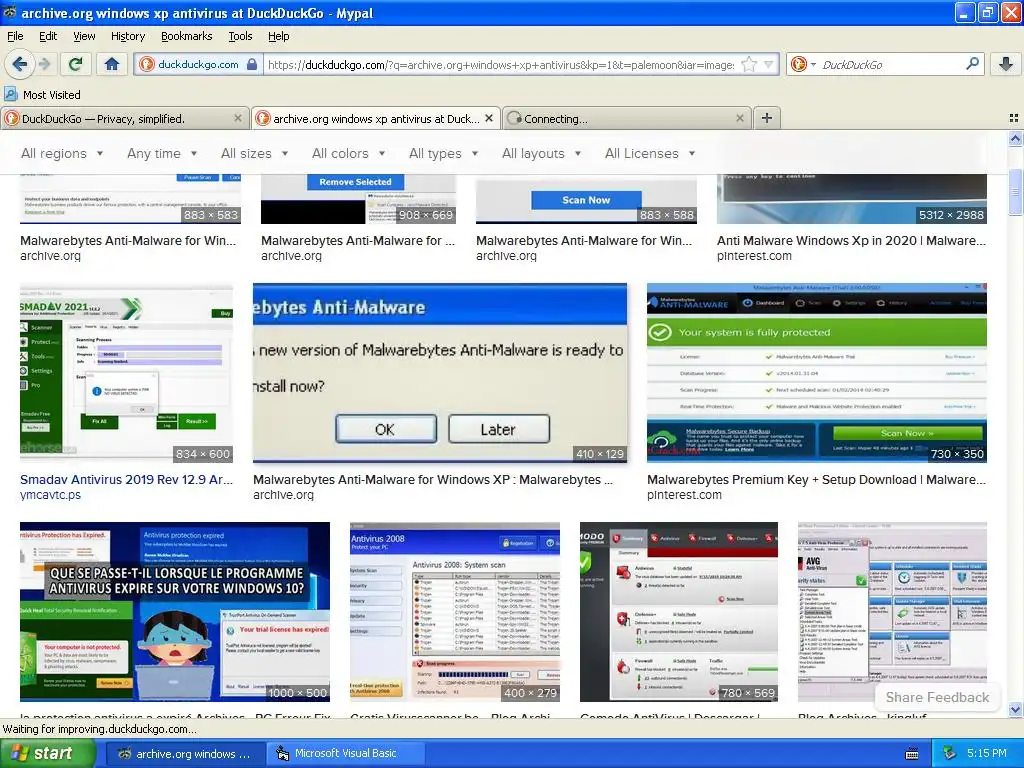1024x768 pixels.
Task: Switch to DuckDuckGo — Privacy, simplified tab
Action: point(124,118)
